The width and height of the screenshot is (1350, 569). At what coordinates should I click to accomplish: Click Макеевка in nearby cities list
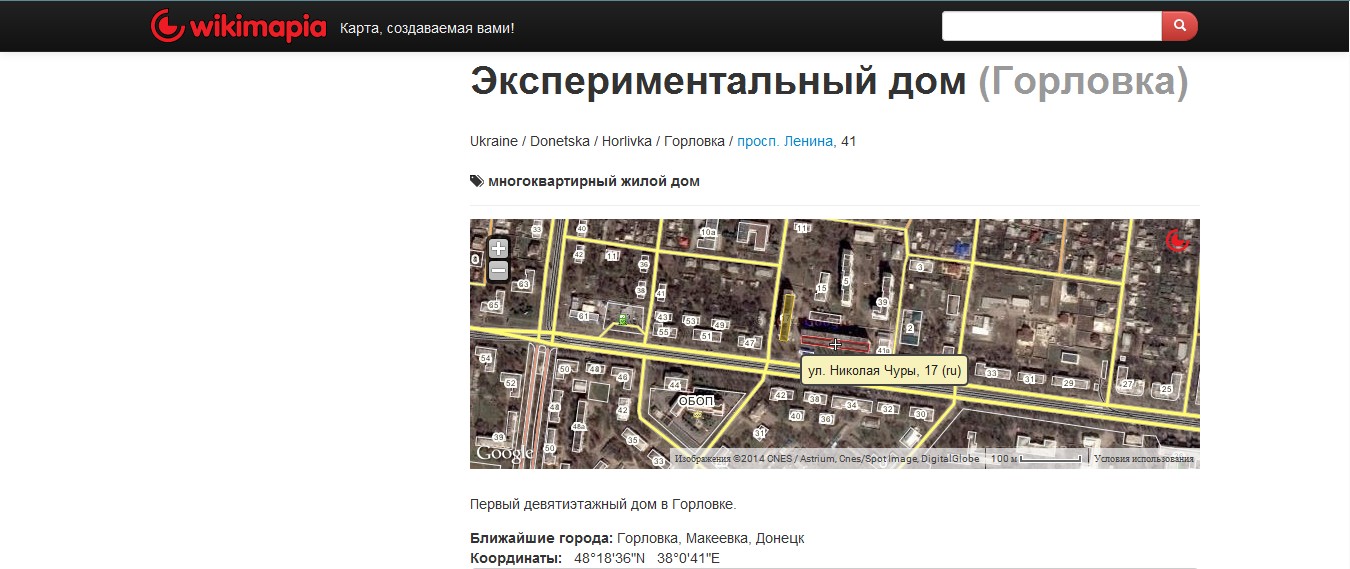coord(718,538)
